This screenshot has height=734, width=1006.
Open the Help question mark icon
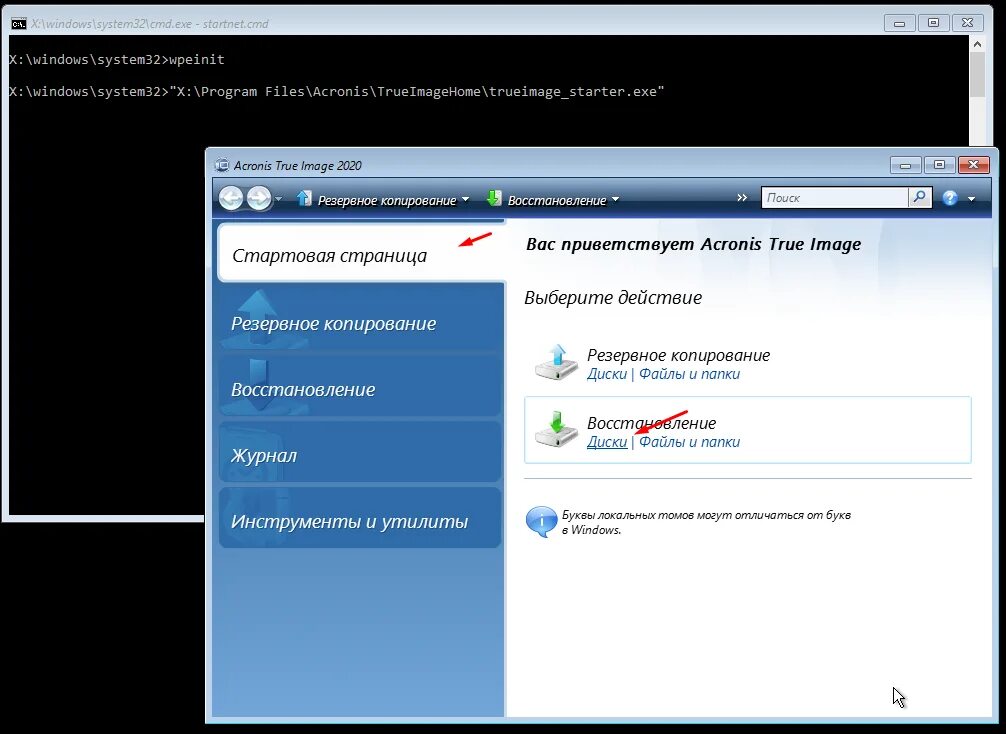coord(950,198)
